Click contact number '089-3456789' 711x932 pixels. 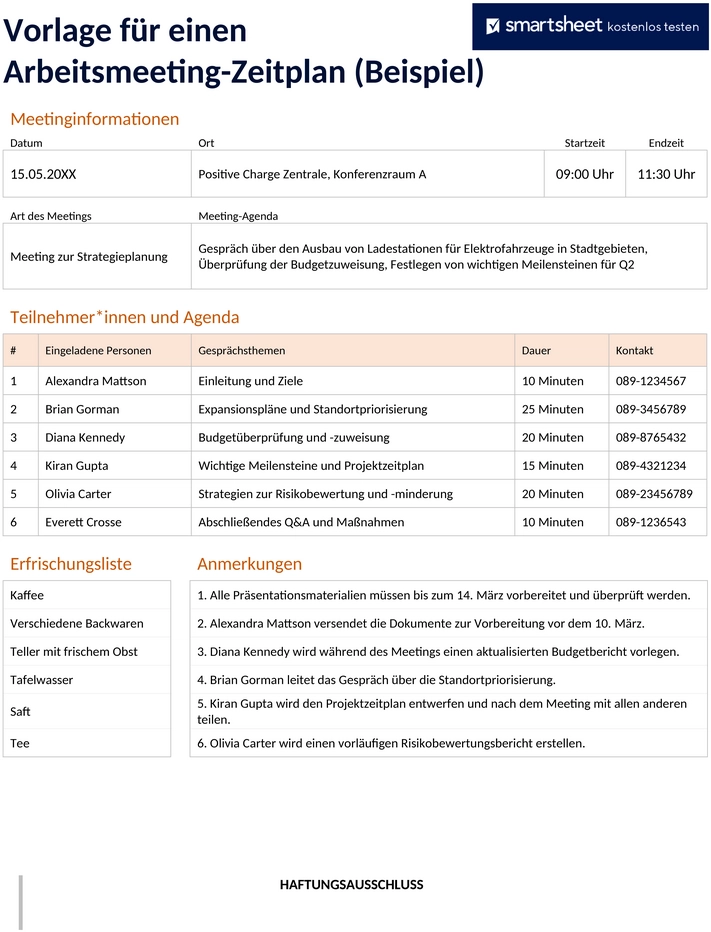click(651, 409)
